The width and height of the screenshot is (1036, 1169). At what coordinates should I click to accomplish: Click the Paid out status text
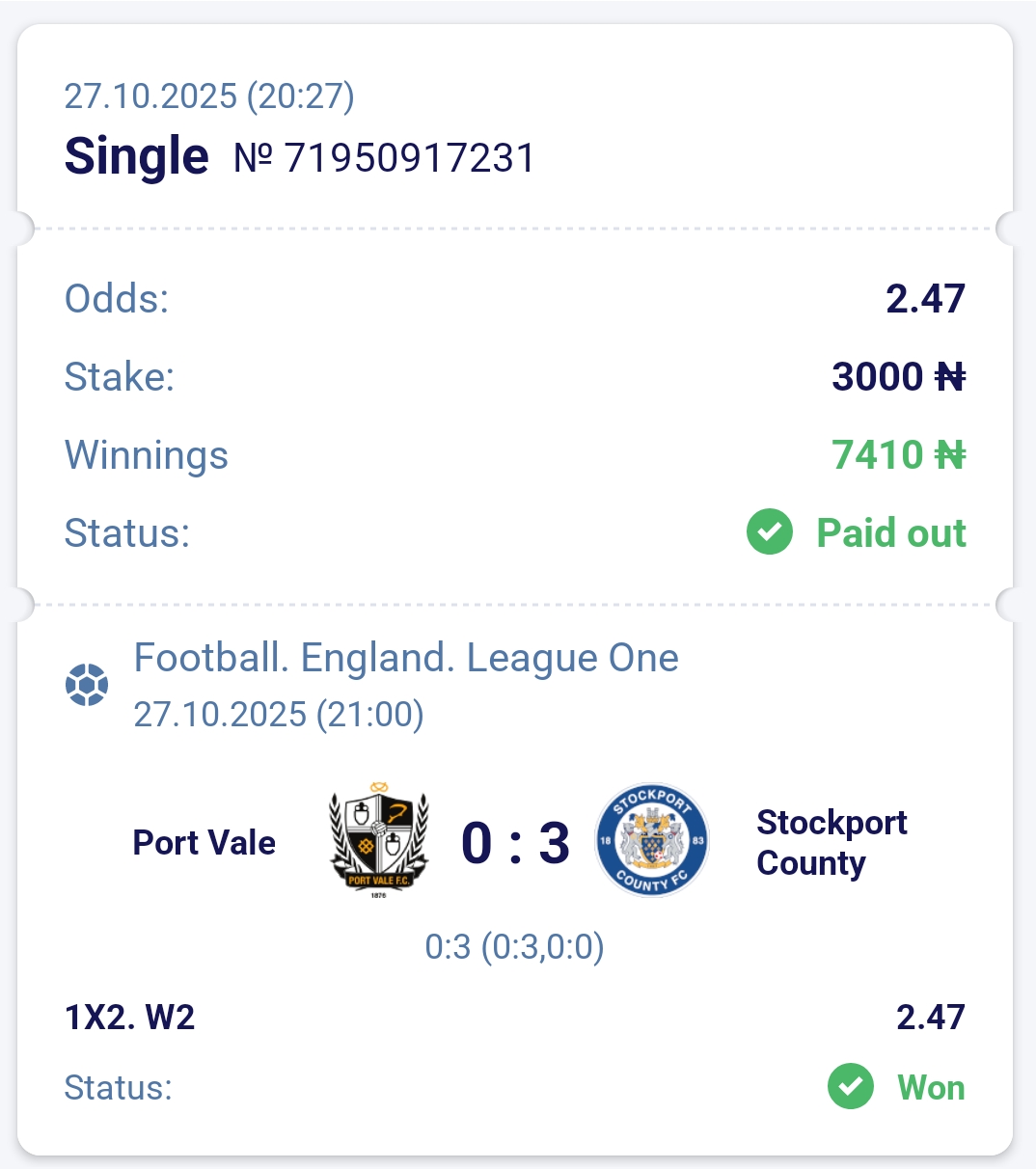[890, 533]
